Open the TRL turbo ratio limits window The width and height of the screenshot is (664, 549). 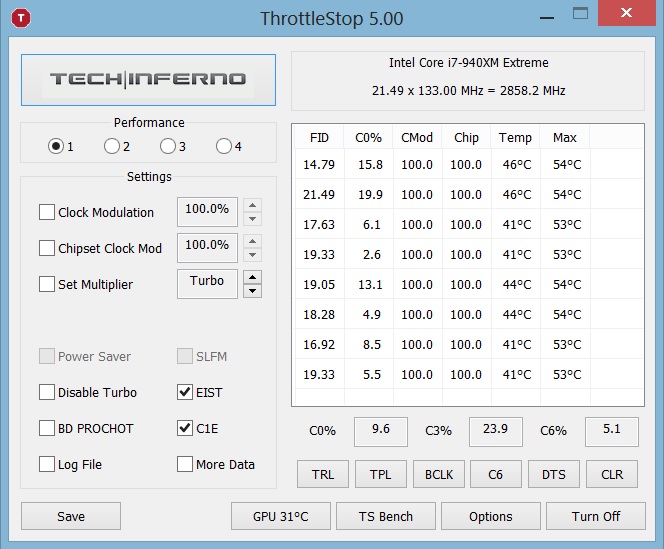(323, 474)
